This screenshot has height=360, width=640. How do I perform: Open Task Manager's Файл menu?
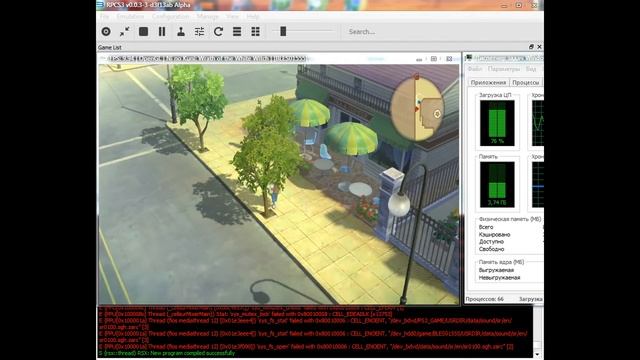[x=474, y=69]
